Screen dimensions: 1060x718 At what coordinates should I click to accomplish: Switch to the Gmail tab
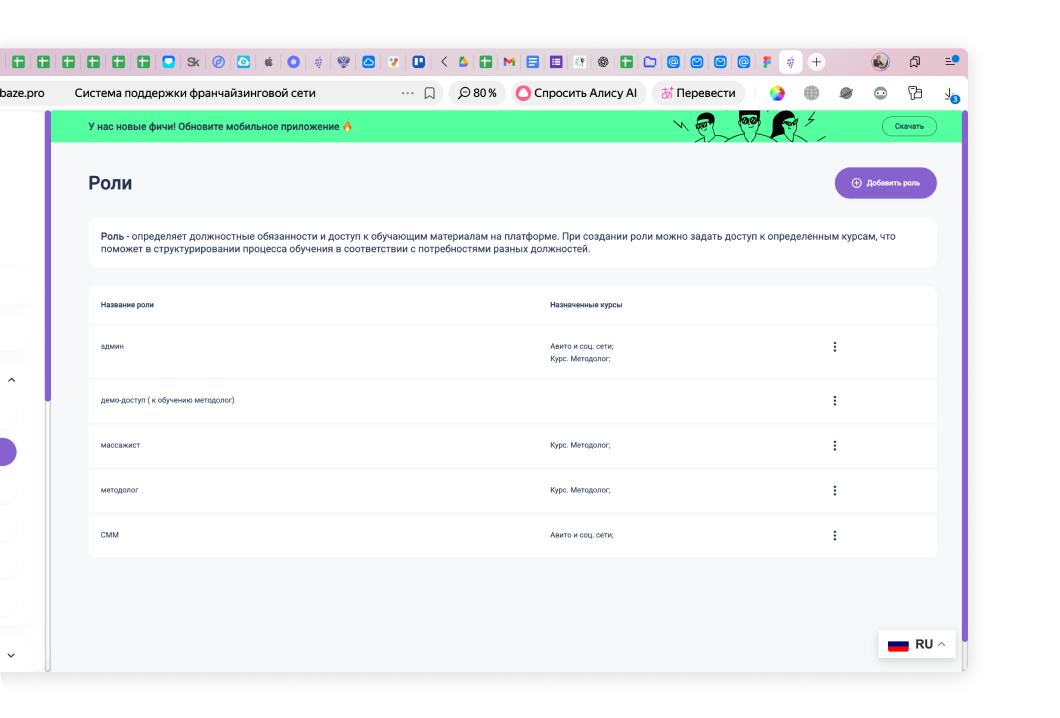pyautogui.click(x=509, y=62)
